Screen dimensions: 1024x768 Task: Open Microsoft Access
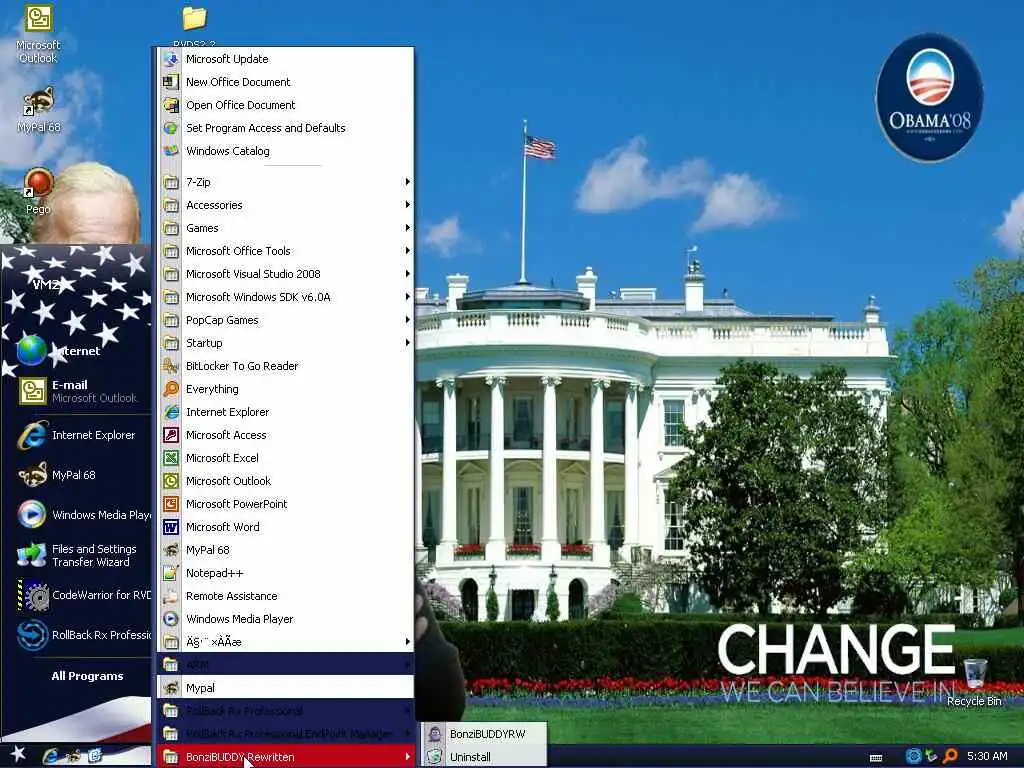(285, 435)
